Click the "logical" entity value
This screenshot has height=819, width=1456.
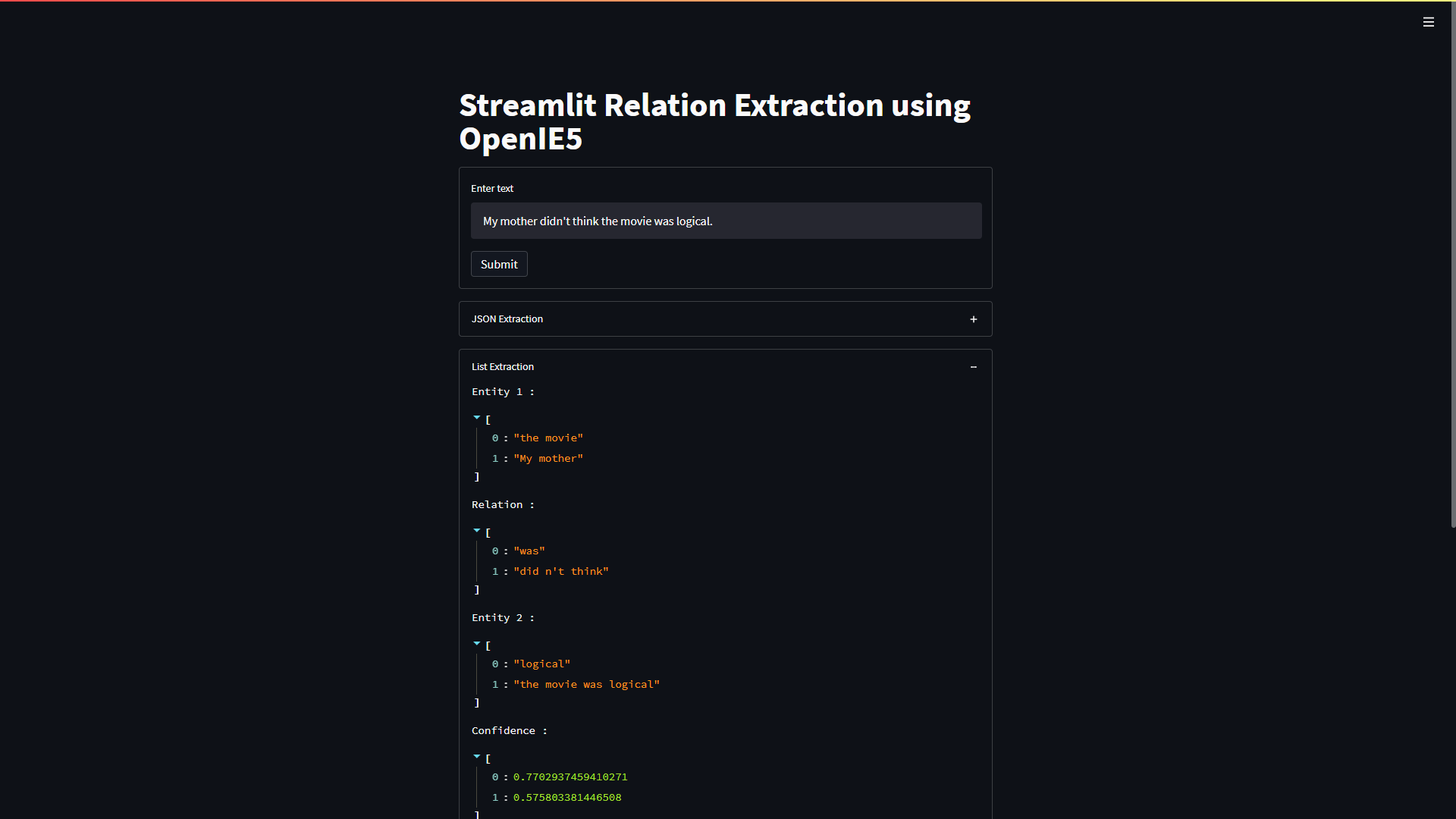click(542, 664)
